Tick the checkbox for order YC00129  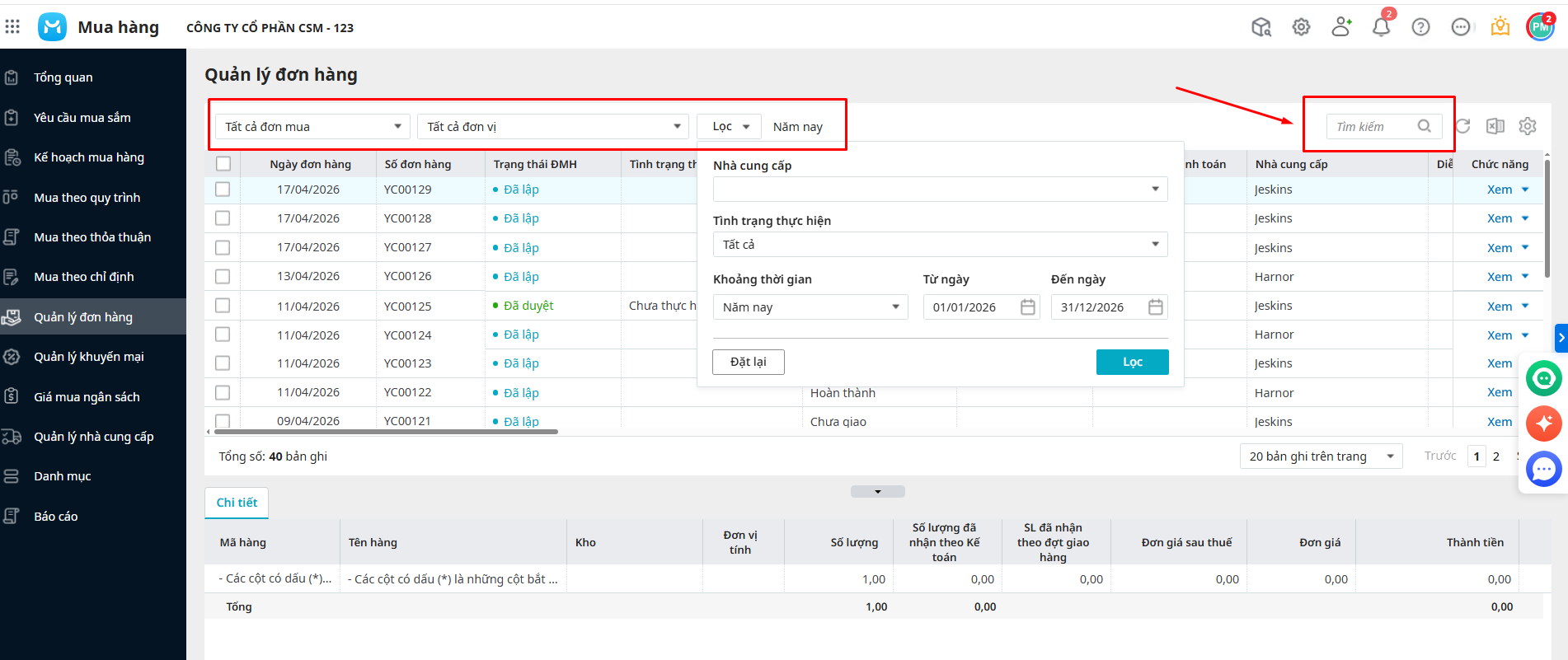(x=223, y=190)
